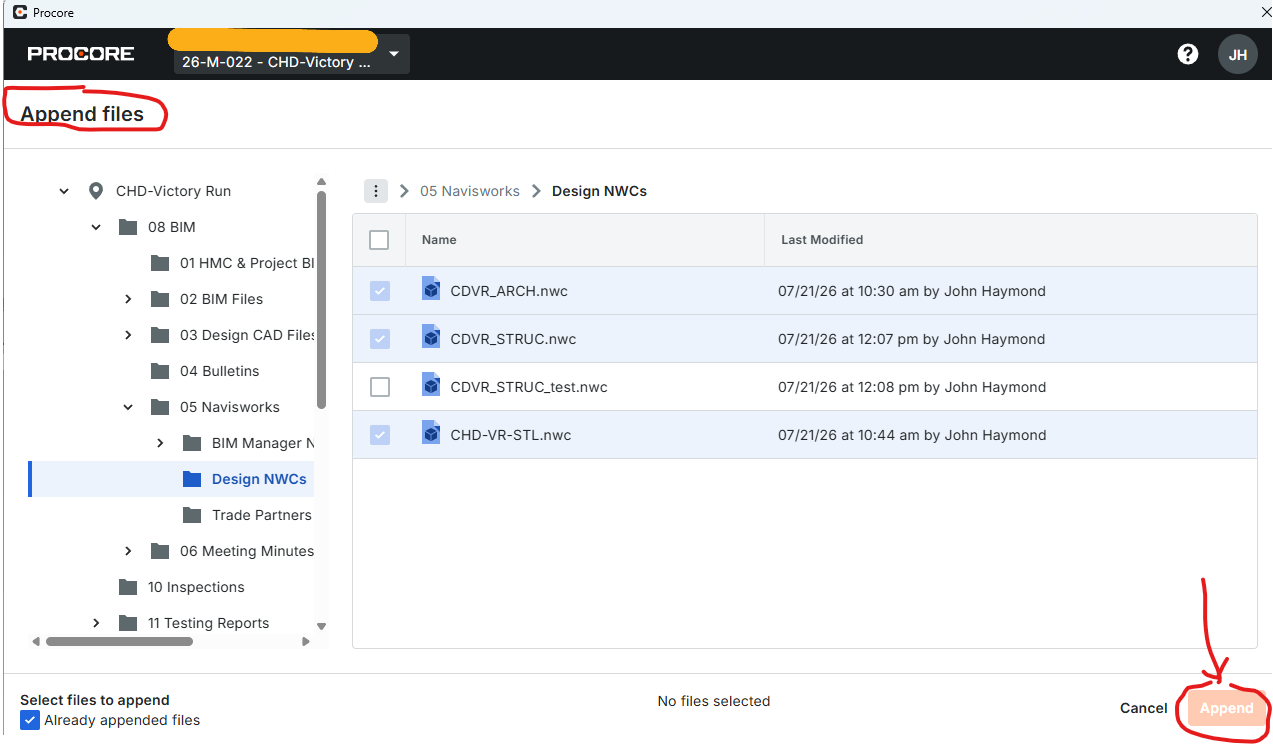The height and width of the screenshot is (744, 1273).
Task: Click the CDVR_STRUC.nwc file icon
Action: click(431, 337)
